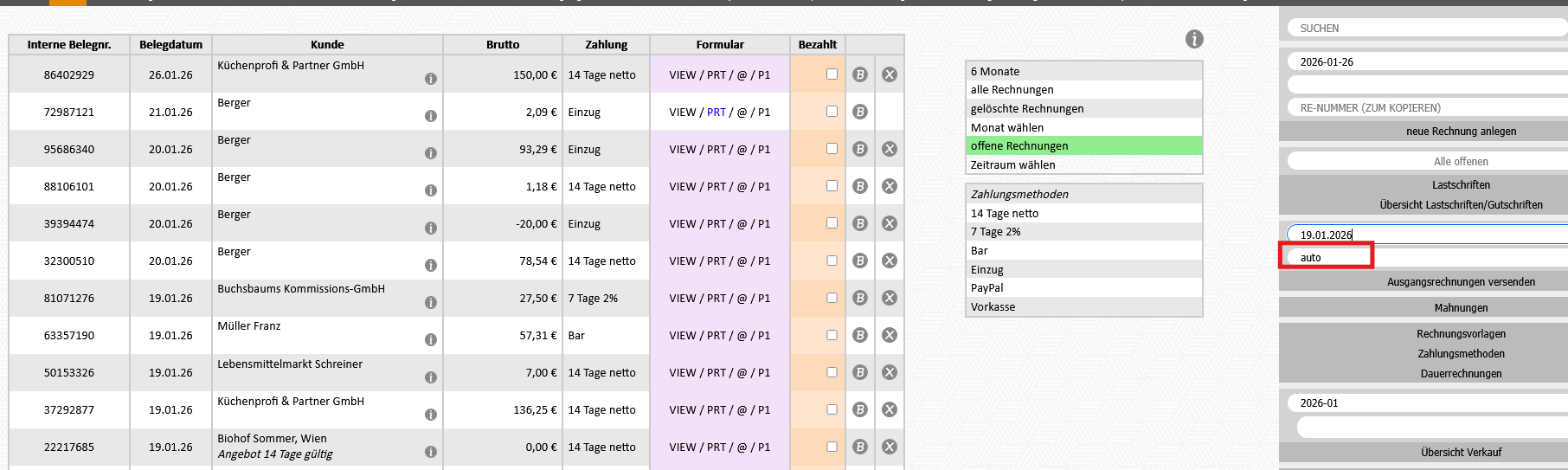Click the B icon for invoice 81071276
The height and width of the screenshot is (470, 1568).
click(859, 298)
